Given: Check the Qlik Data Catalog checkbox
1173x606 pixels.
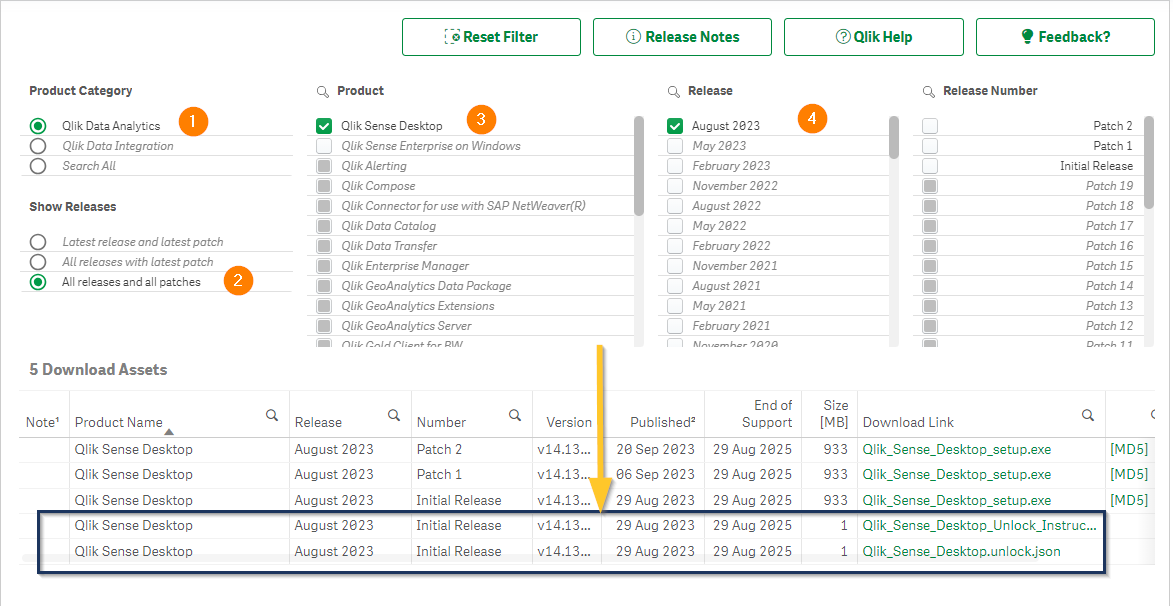Looking at the screenshot, I should [x=324, y=226].
